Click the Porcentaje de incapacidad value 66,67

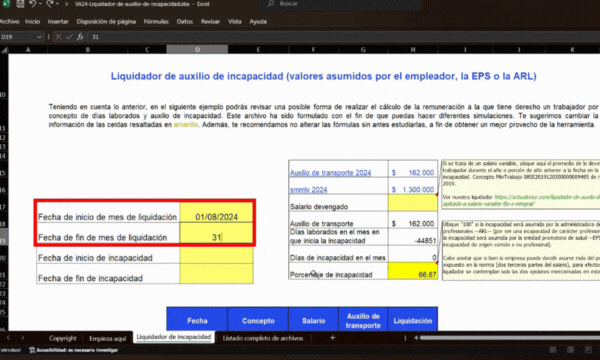[412, 271]
